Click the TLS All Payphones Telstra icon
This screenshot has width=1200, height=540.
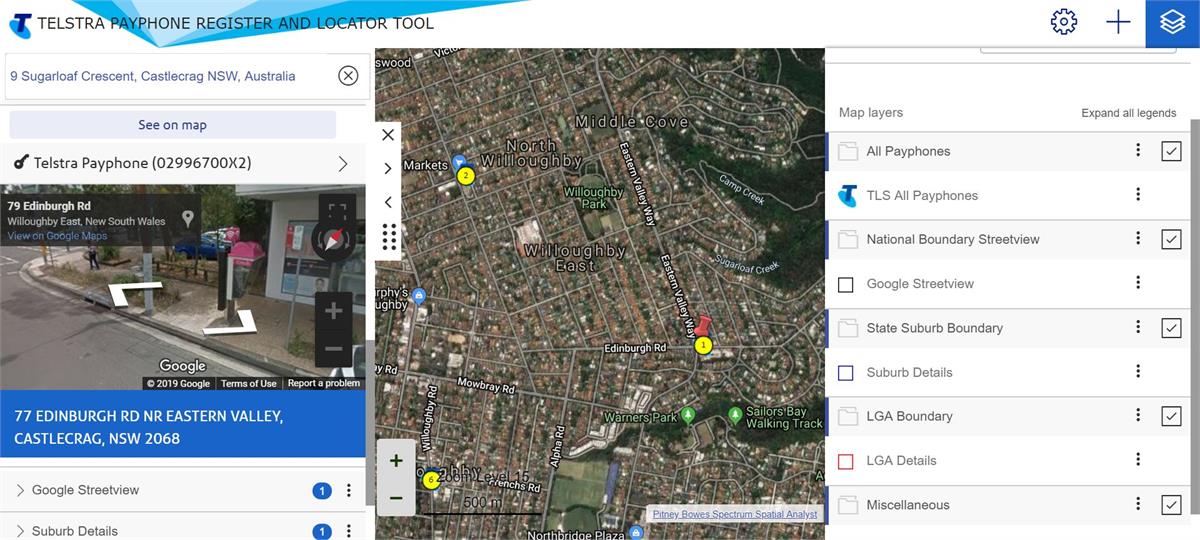[x=848, y=196]
